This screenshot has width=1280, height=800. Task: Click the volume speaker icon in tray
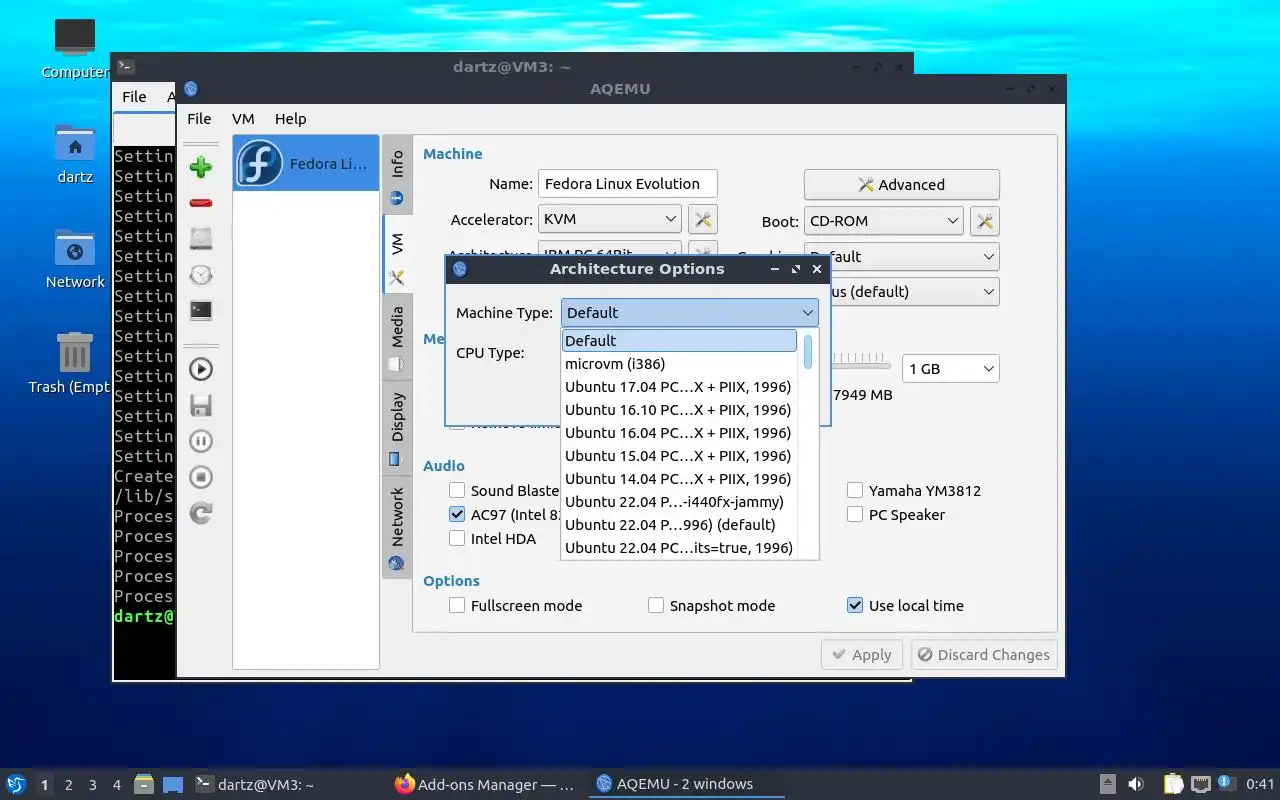[1136, 784]
